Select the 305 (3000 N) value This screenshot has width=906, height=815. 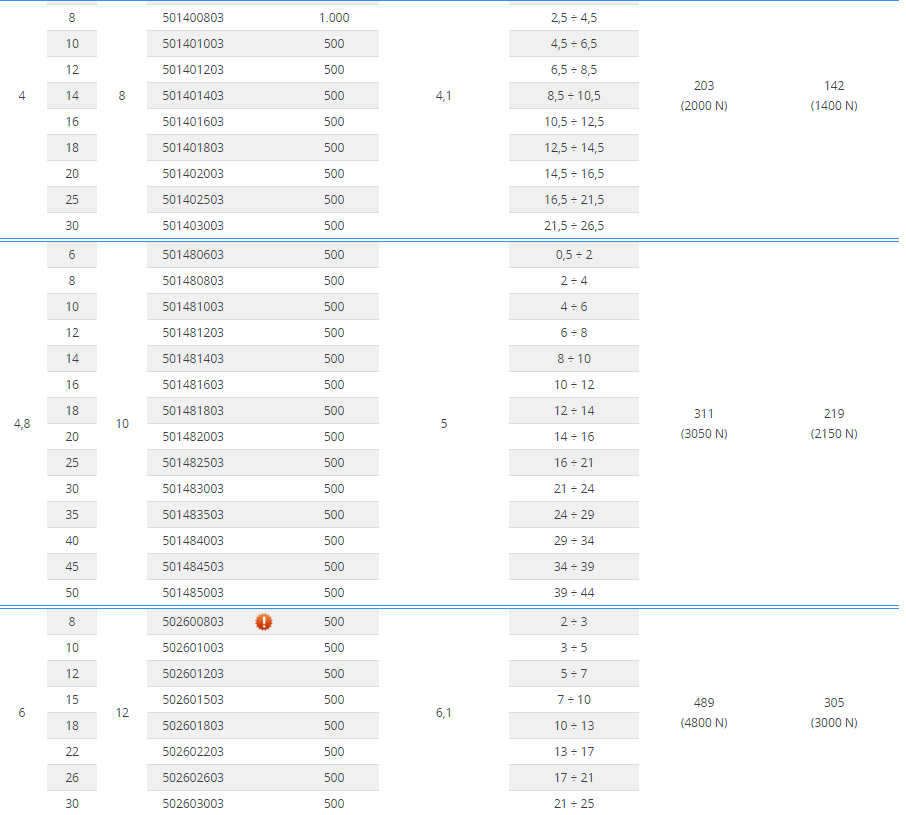(834, 712)
